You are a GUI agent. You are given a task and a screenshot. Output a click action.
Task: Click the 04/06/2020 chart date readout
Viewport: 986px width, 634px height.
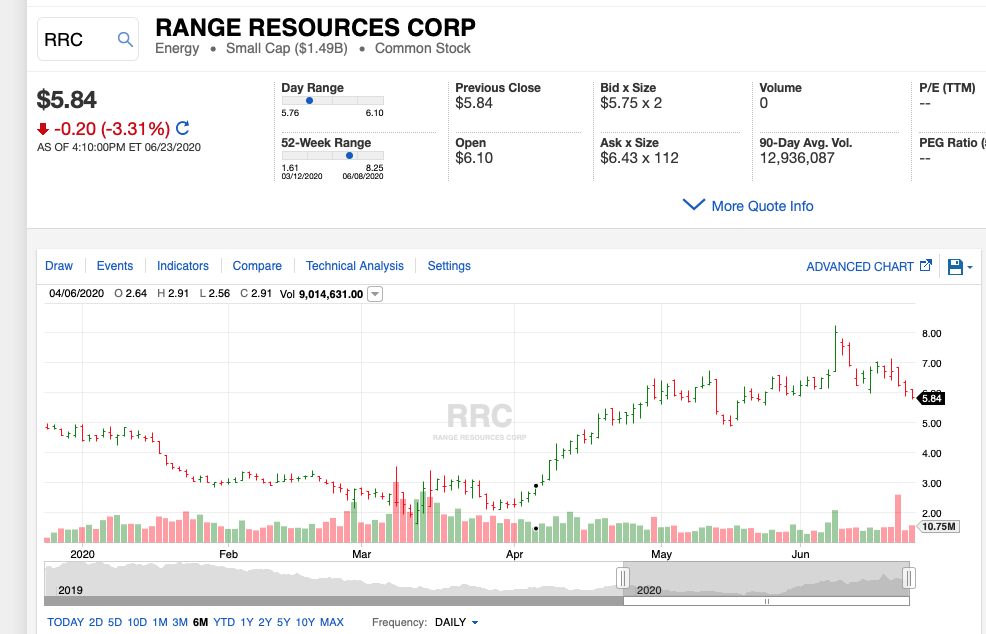click(77, 294)
